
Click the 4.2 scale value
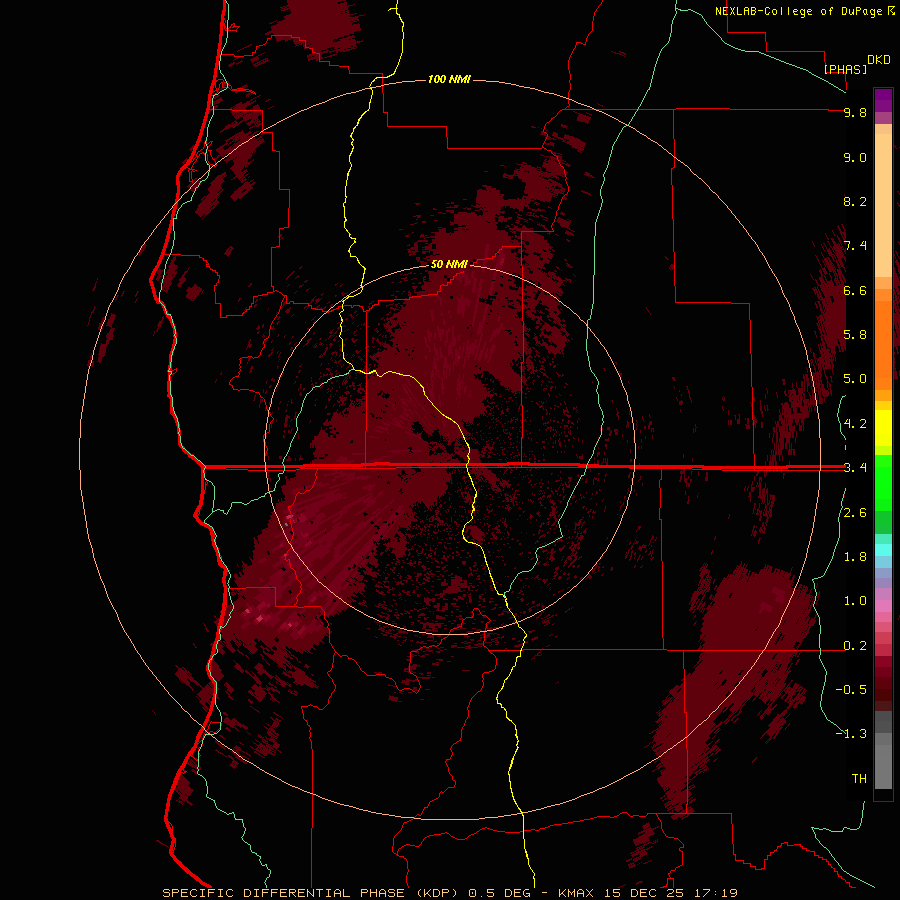[855, 424]
